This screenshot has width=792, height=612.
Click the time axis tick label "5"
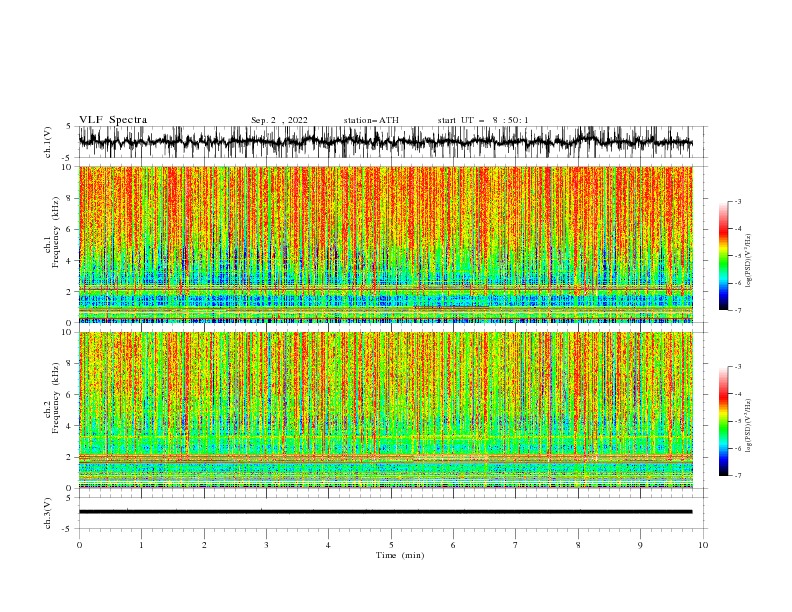(391, 545)
